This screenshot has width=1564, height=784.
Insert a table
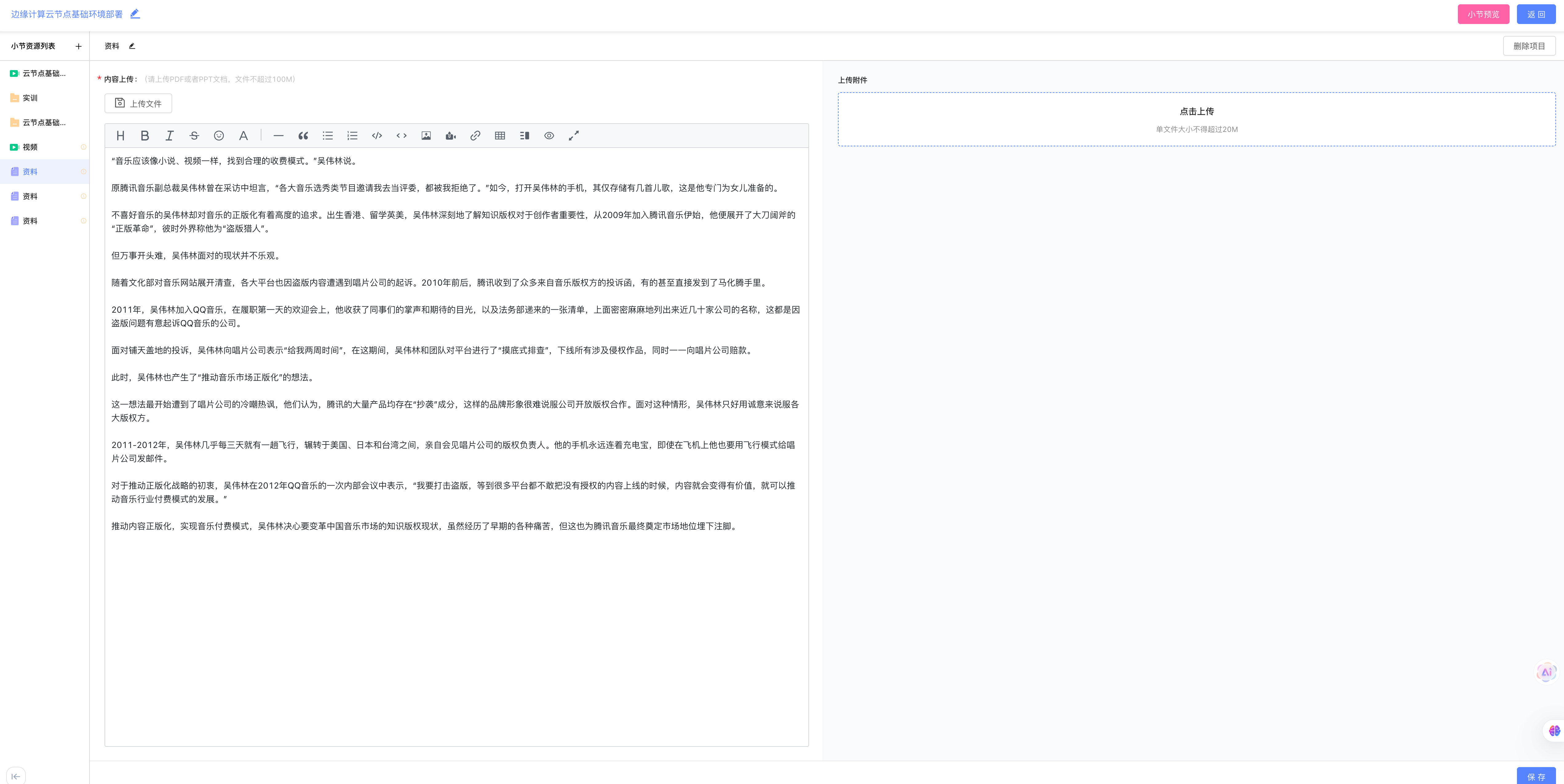[500, 135]
